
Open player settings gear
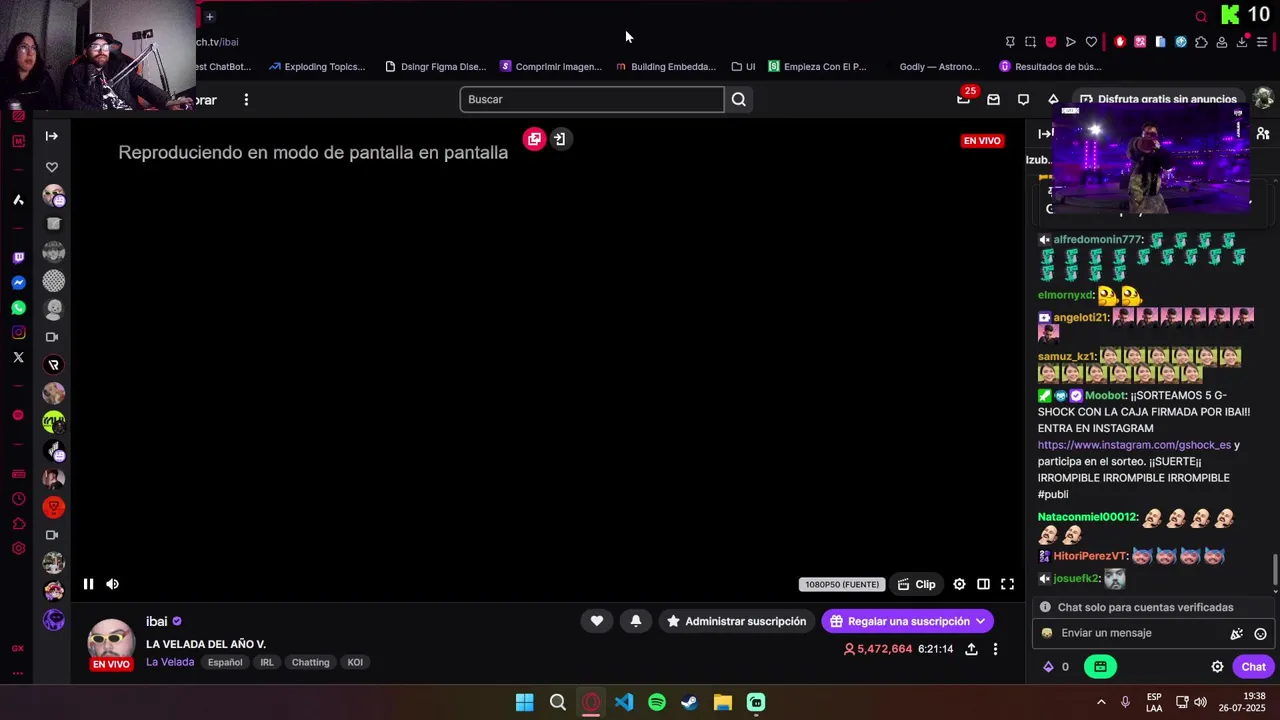[959, 584]
